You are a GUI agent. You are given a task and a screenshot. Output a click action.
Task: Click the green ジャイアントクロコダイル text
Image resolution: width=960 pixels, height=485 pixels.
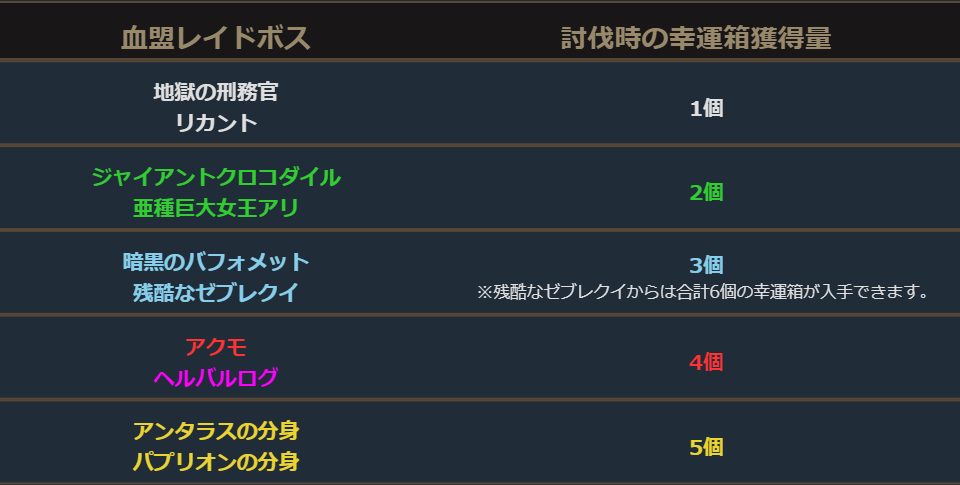pos(216,177)
